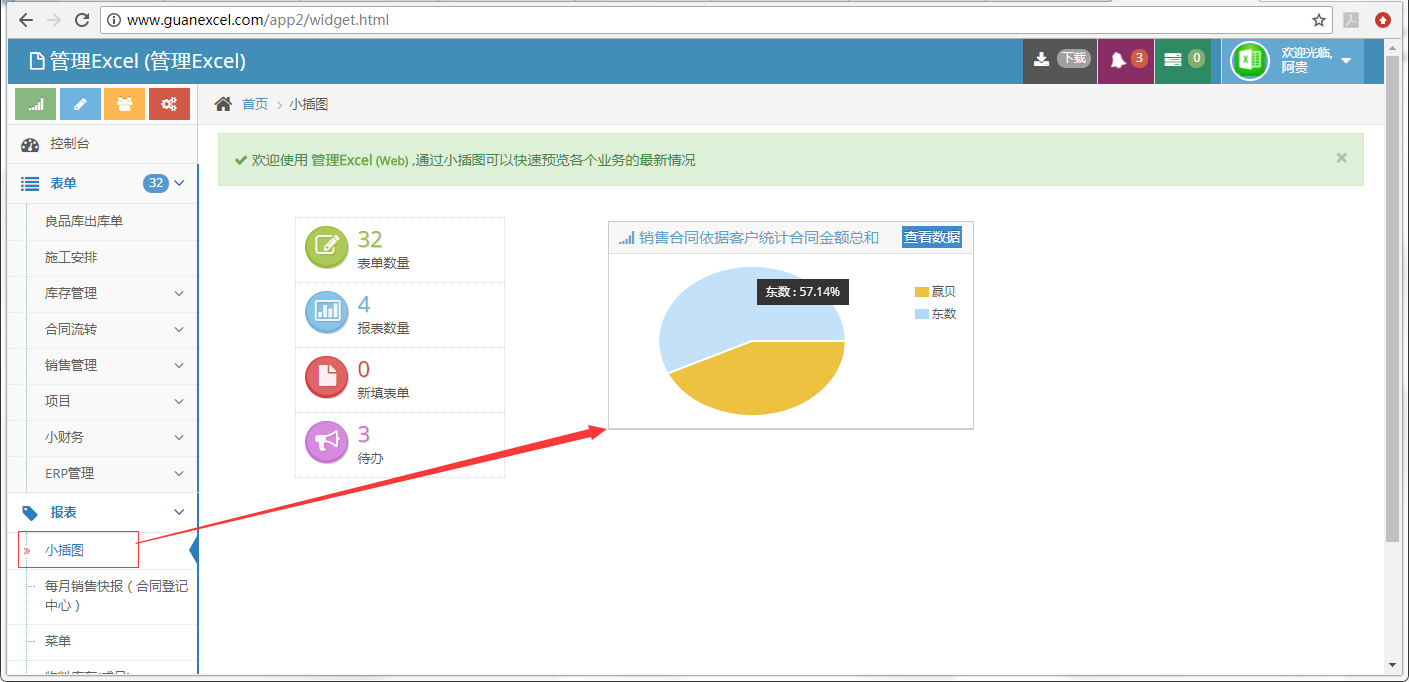Click the 表单数量 label
The width and height of the screenshot is (1409, 682).
(x=383, y=263)
